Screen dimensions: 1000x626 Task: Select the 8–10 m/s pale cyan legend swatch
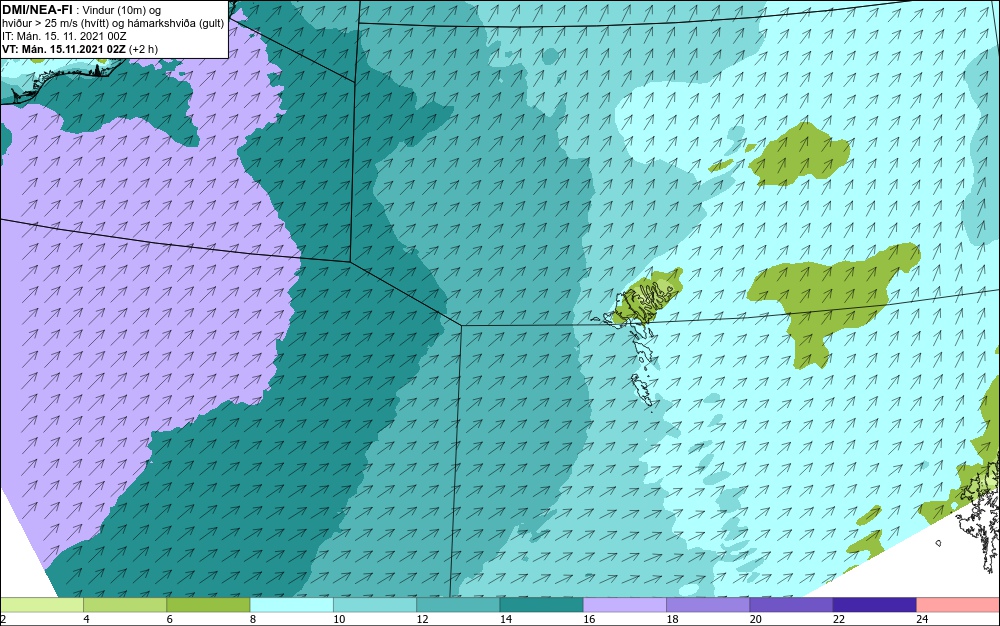[291, 604]
